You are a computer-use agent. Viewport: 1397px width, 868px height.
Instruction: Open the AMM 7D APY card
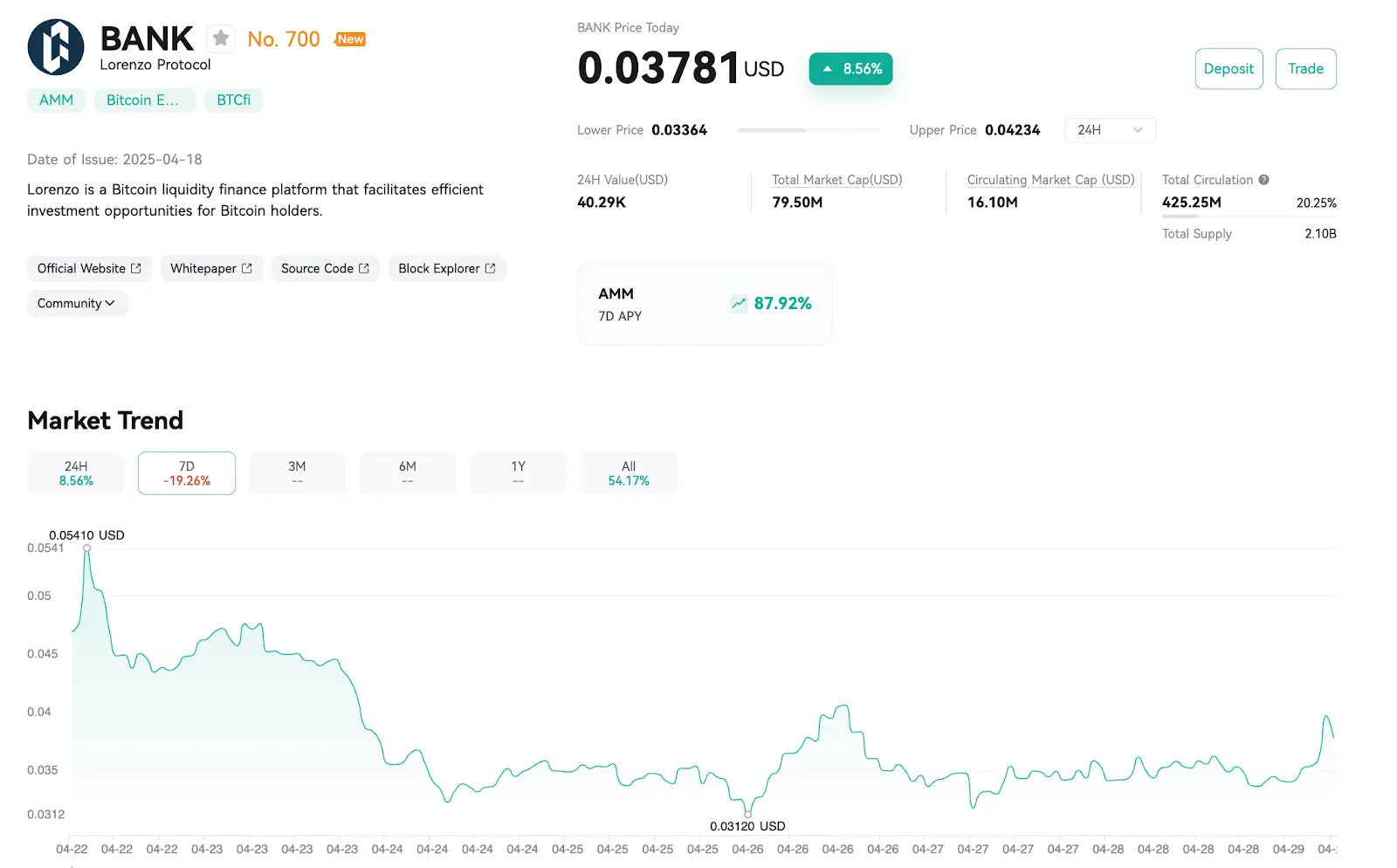coord(705,304)
